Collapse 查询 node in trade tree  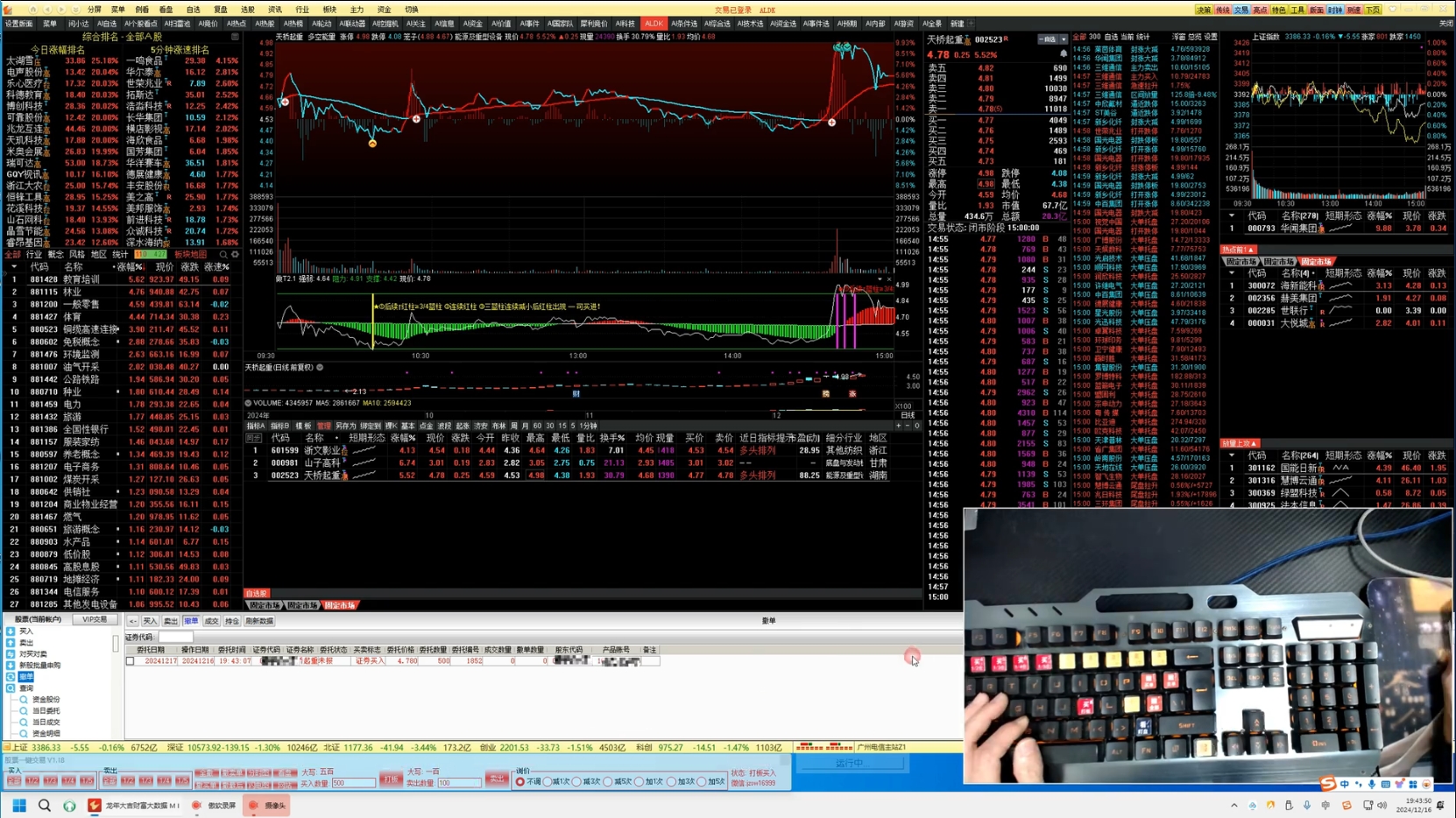pos(11,688)
